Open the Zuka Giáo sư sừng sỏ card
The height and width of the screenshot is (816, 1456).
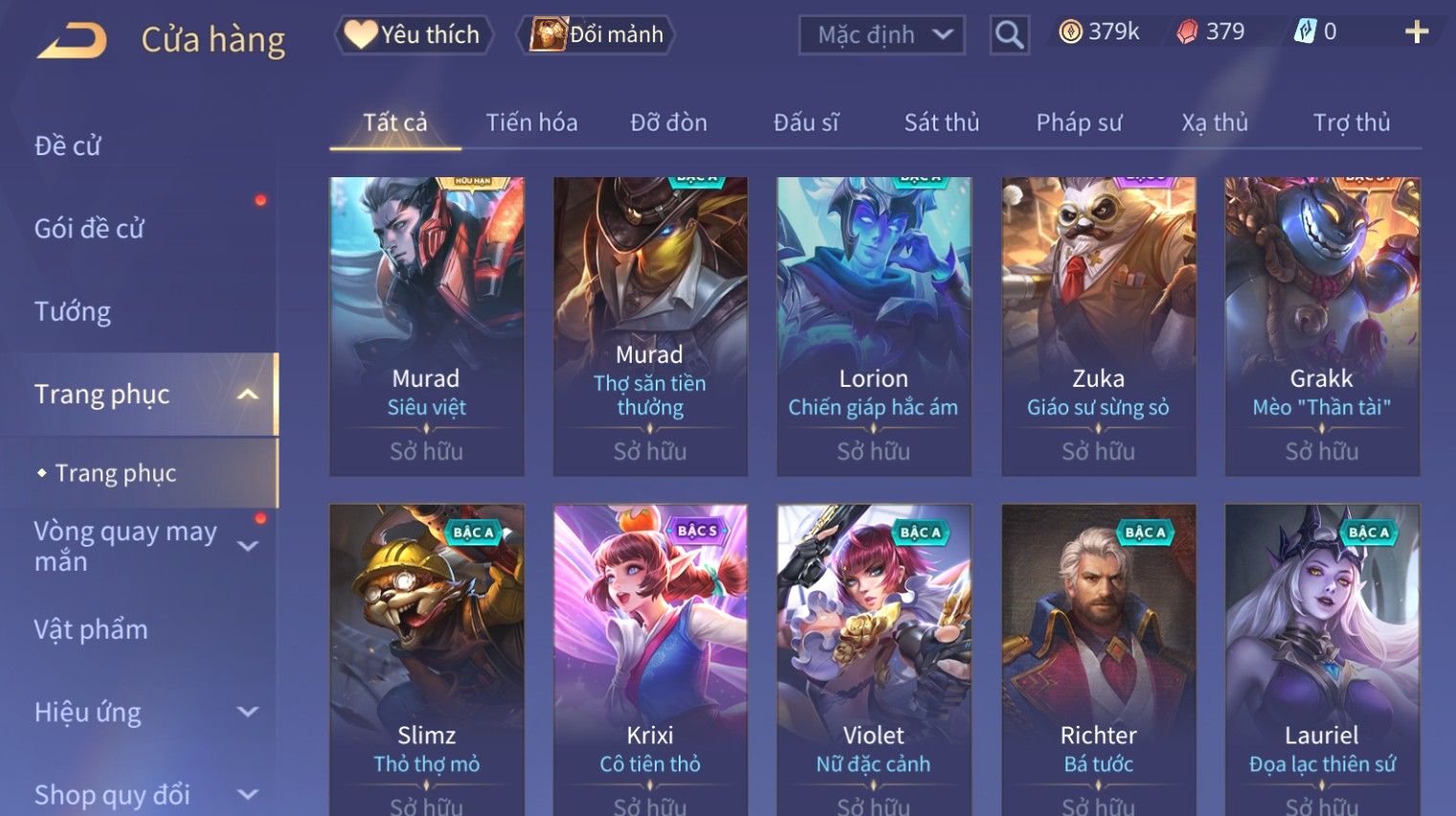(1098, 327)
